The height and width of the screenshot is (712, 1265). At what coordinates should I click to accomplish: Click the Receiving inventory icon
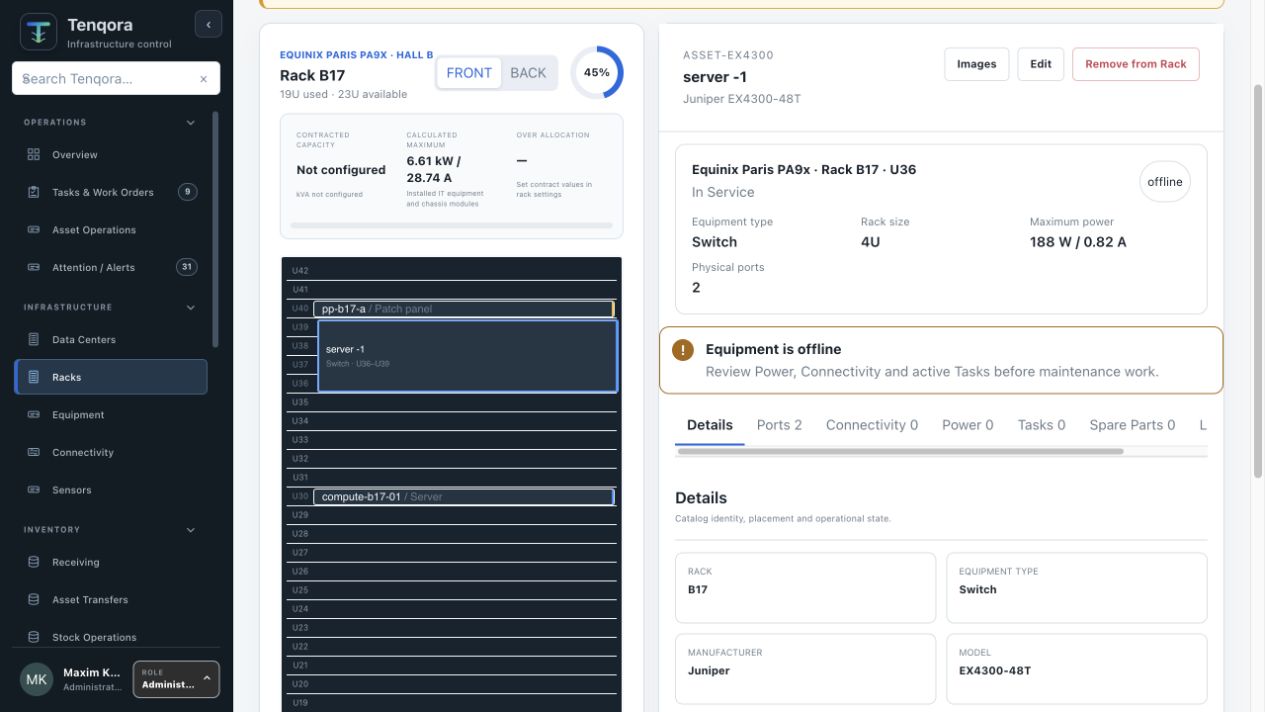pyautogui.click(x=33, y=562)
